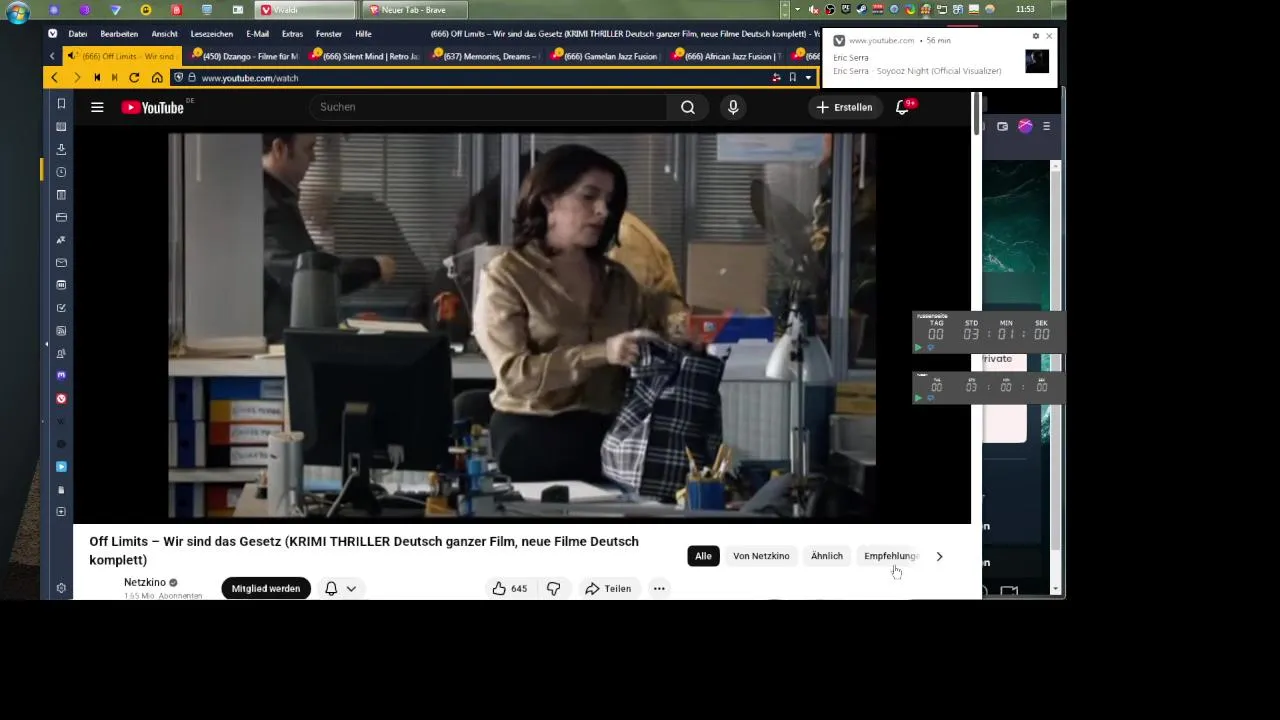Open the Vivaldi V menu icon
This screenshot has height=720, width=1280.
coord(53,34)
